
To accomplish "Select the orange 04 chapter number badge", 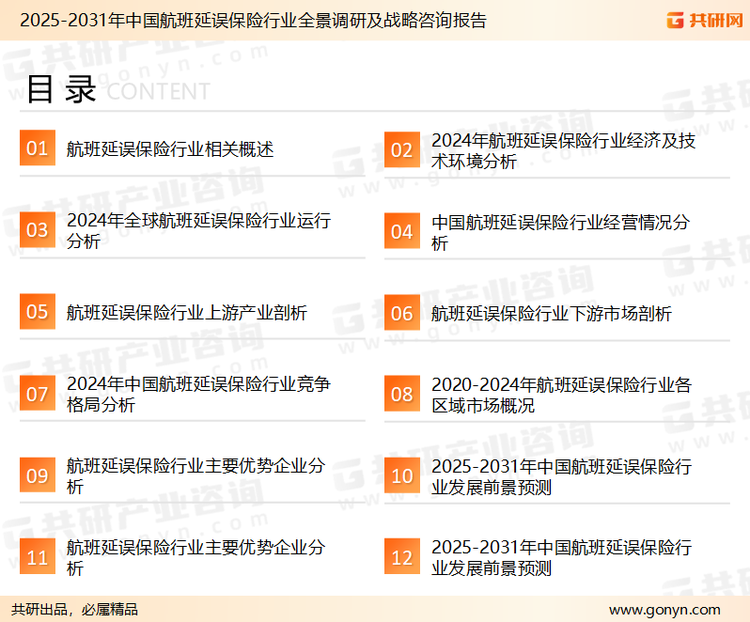I will point(402,231).
